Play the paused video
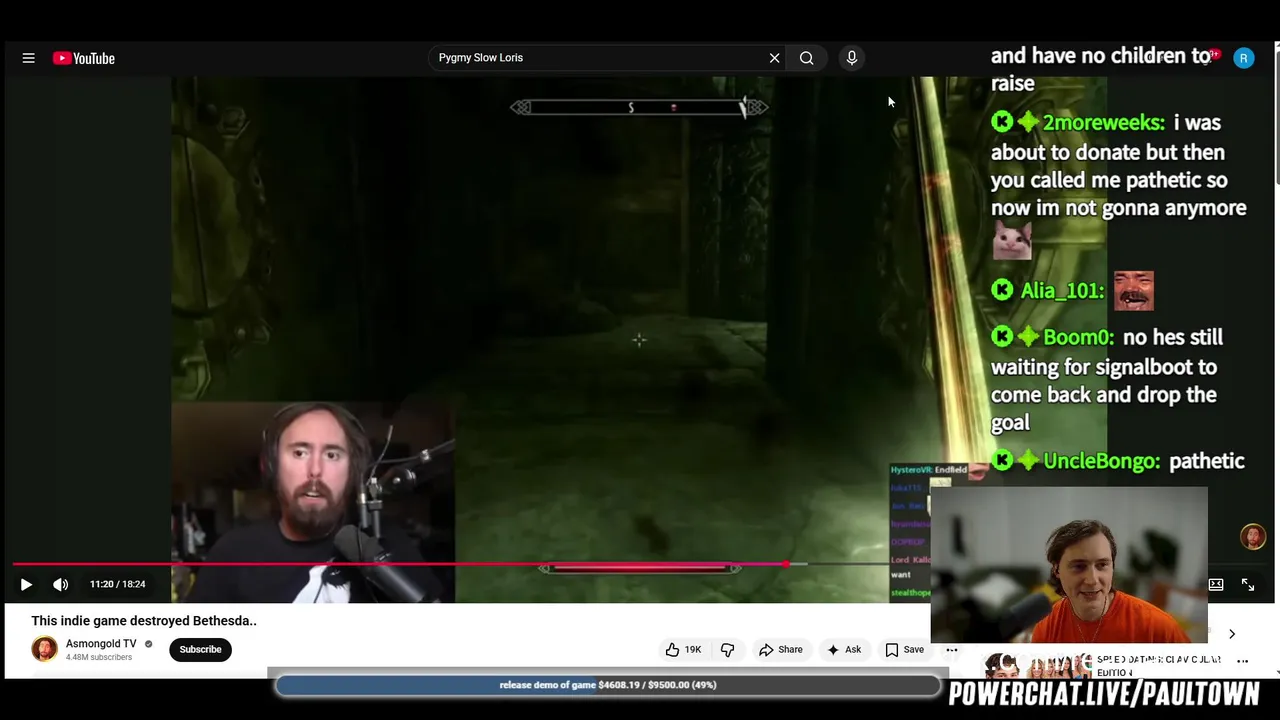1280x720 pixels. coord(26,584)
